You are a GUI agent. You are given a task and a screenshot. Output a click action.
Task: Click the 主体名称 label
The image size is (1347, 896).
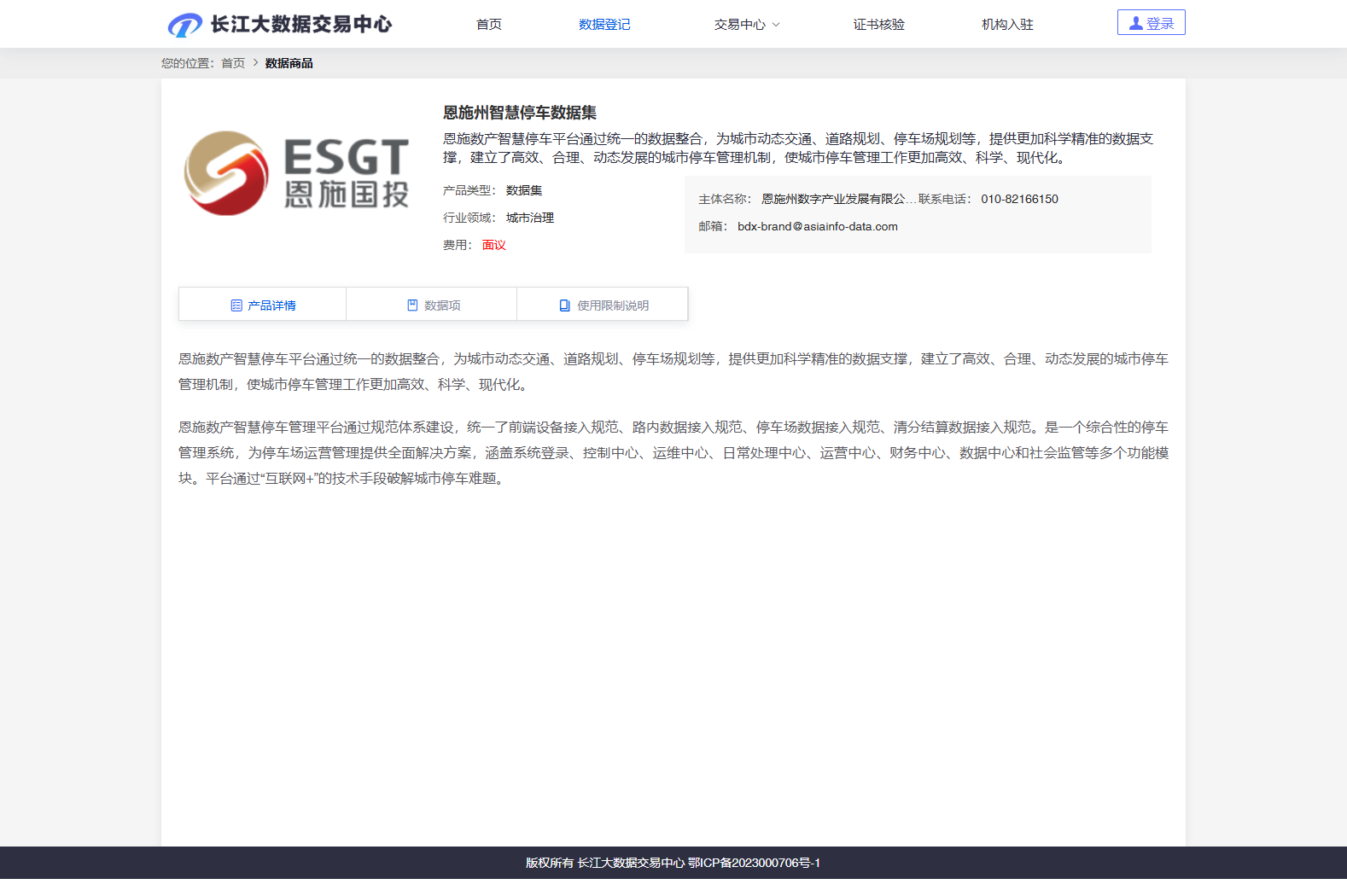coord(725,199)
